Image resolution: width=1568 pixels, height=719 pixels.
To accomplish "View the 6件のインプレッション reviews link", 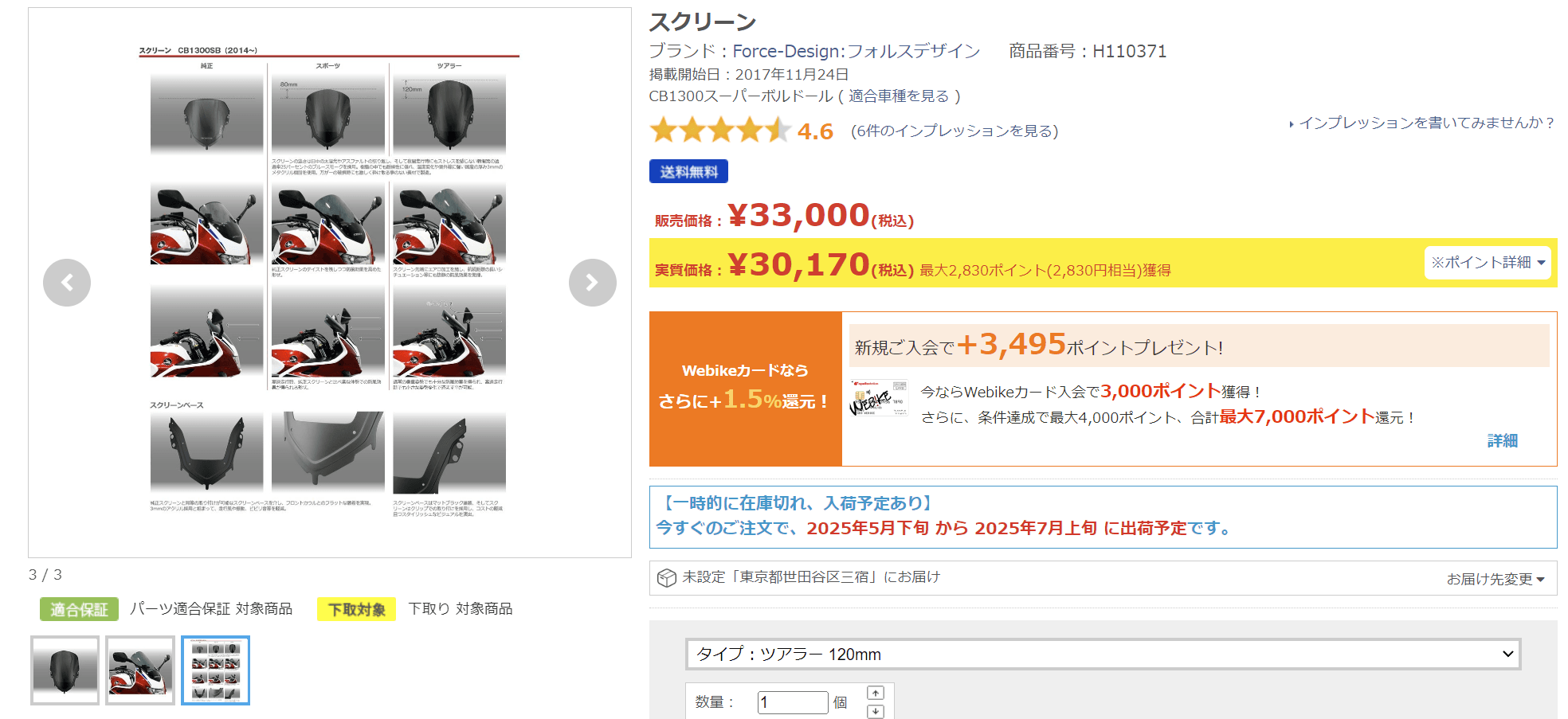I will pyautogui.click(x=955, y=131).
